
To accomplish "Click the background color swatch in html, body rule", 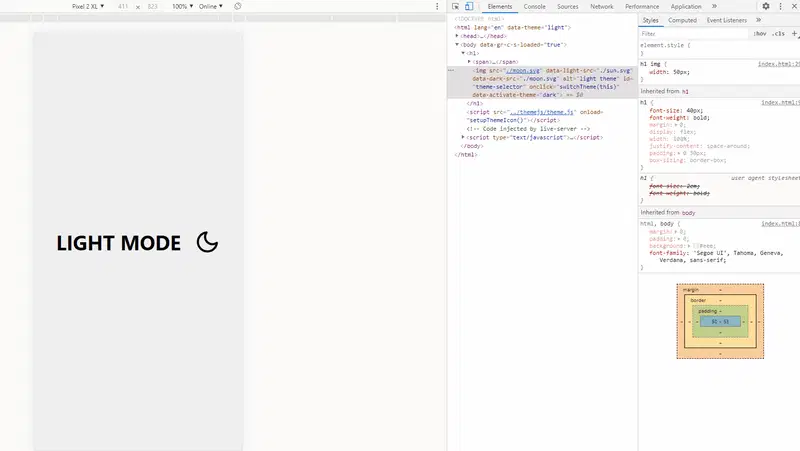I will [696, 246].
